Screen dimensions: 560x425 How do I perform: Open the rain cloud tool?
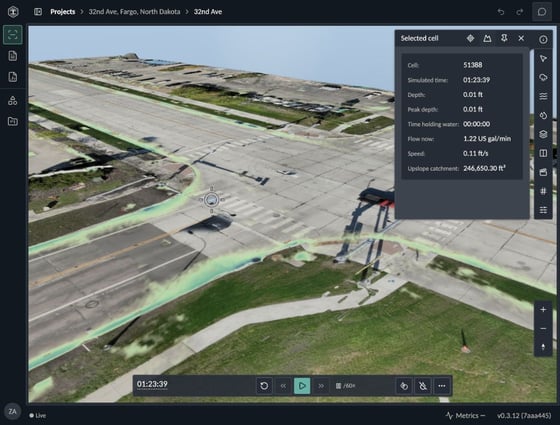[543, 77]
